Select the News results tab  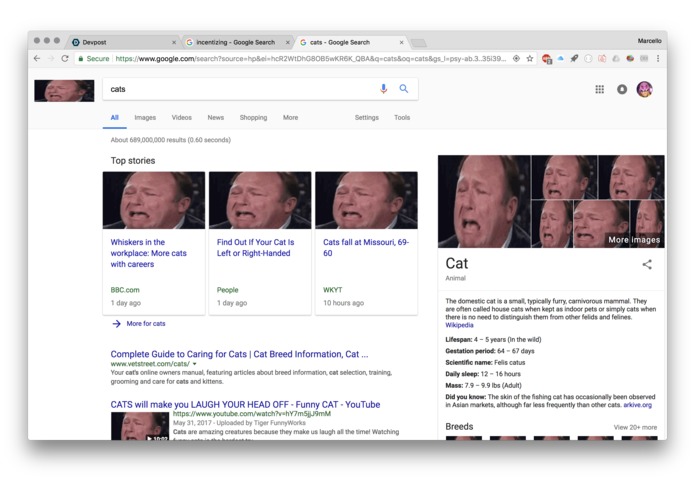[x=216, y=117]
